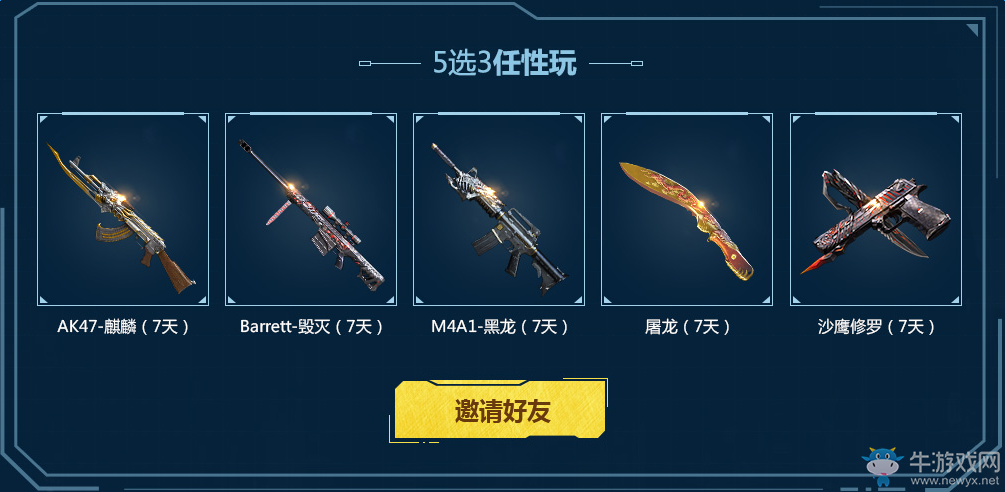Click the ornament line left of the 5选3 heading
1005x492 pixels.
pyautogui.click(x=390, y=63)
